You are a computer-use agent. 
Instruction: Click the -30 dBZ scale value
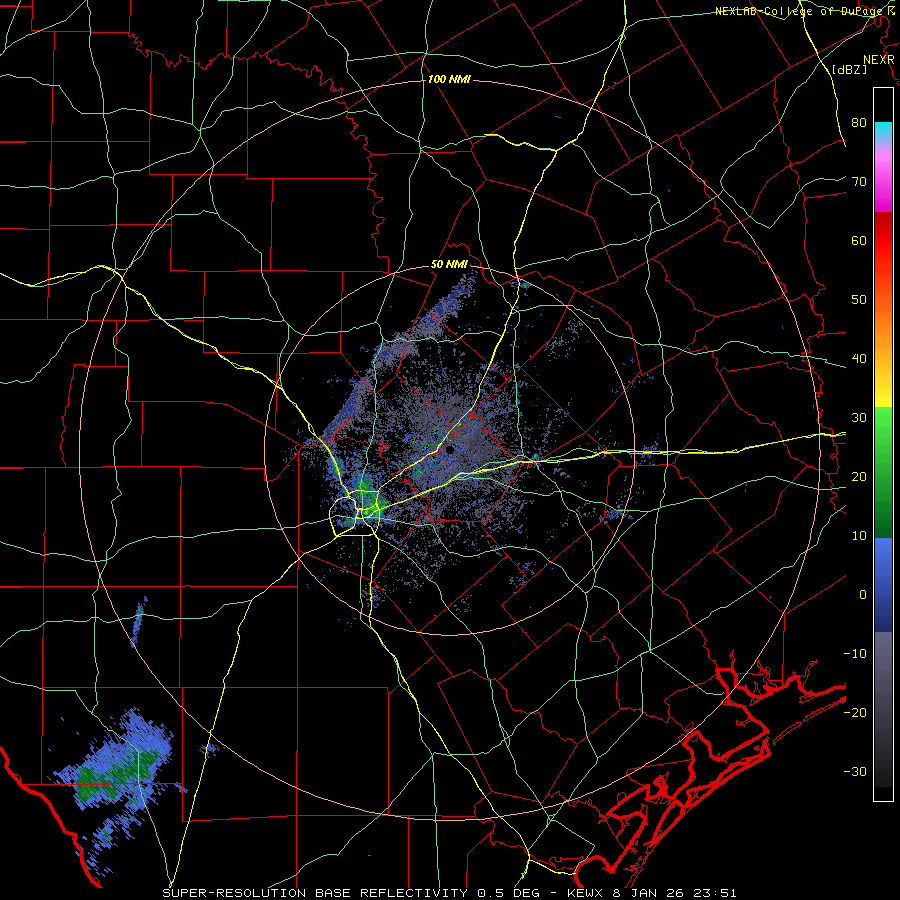coord(855,771)
